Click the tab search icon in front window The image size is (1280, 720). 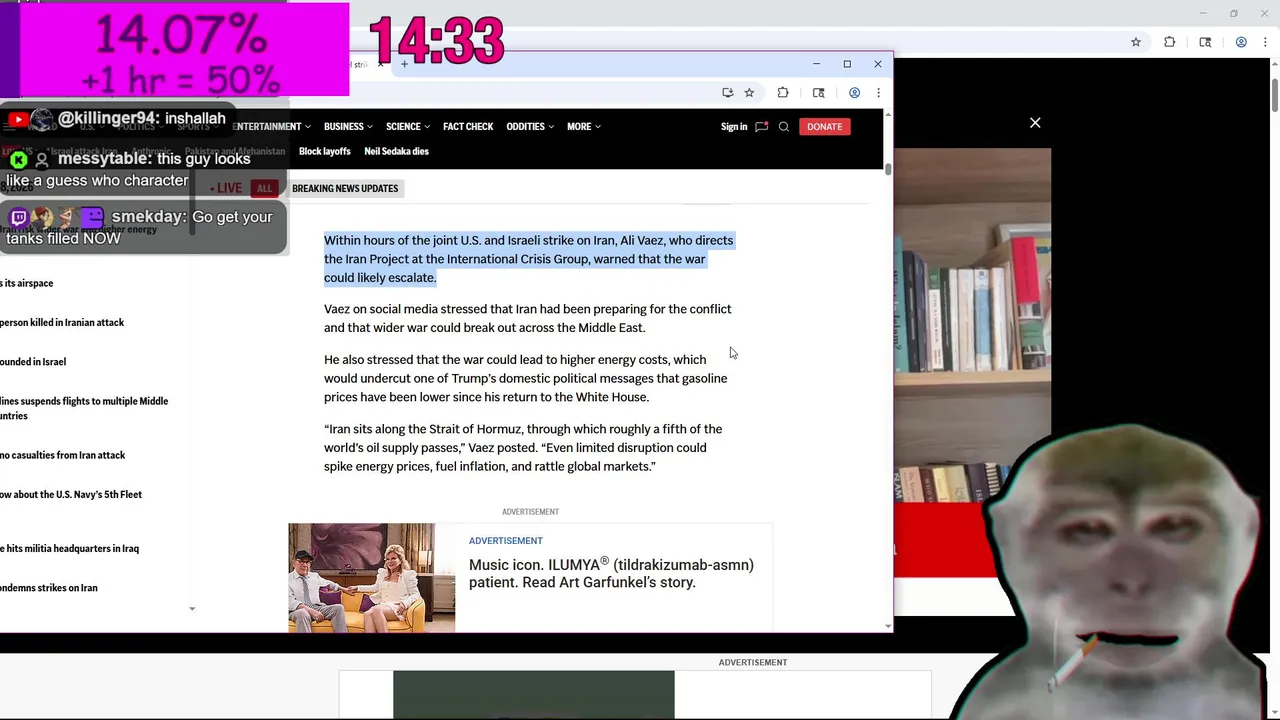click(818, 93)
